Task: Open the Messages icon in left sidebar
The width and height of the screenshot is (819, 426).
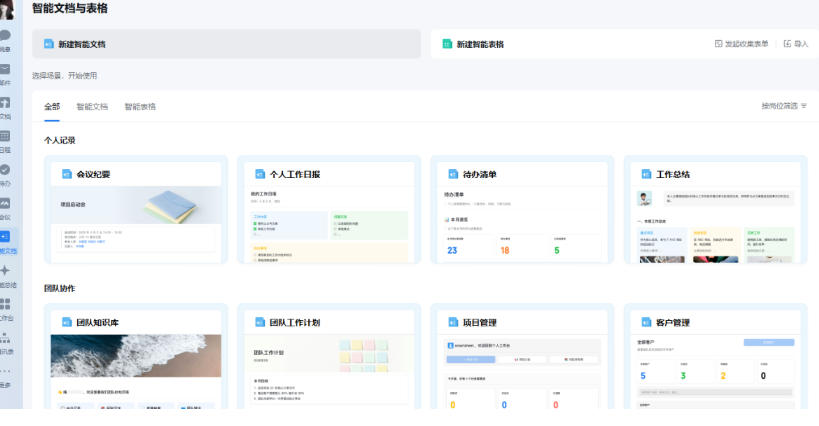Action: tap(5, 36)
